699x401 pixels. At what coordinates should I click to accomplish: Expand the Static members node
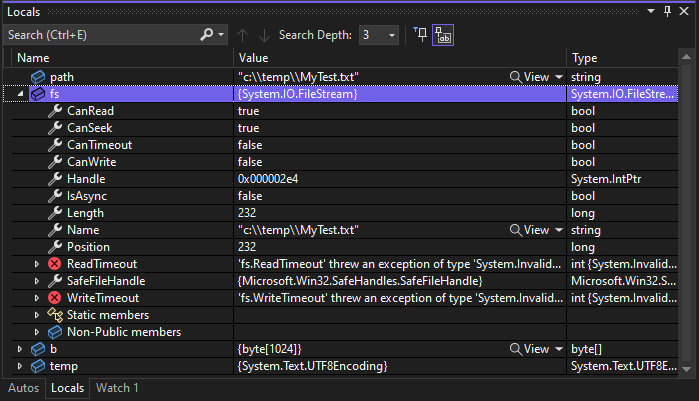37,315
